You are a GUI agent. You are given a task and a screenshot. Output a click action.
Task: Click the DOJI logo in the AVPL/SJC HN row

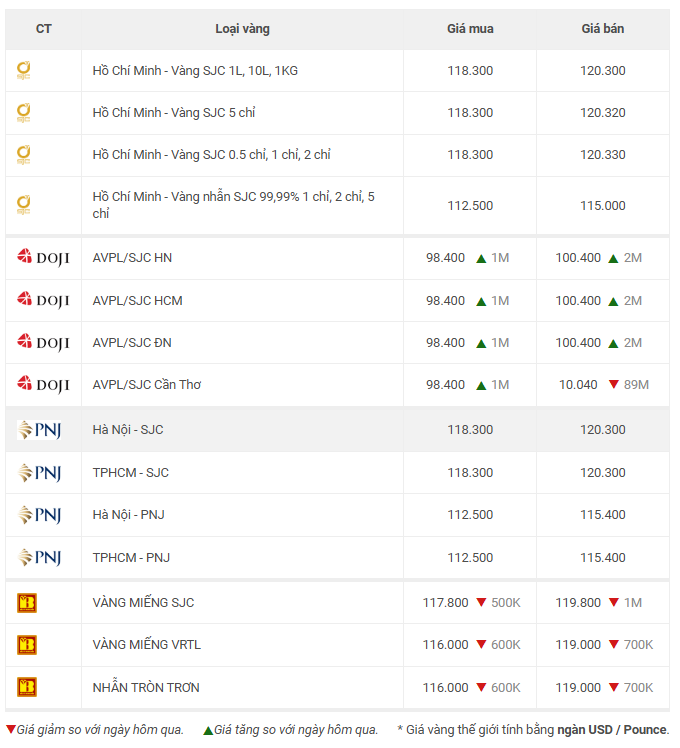tap(43, 258)
